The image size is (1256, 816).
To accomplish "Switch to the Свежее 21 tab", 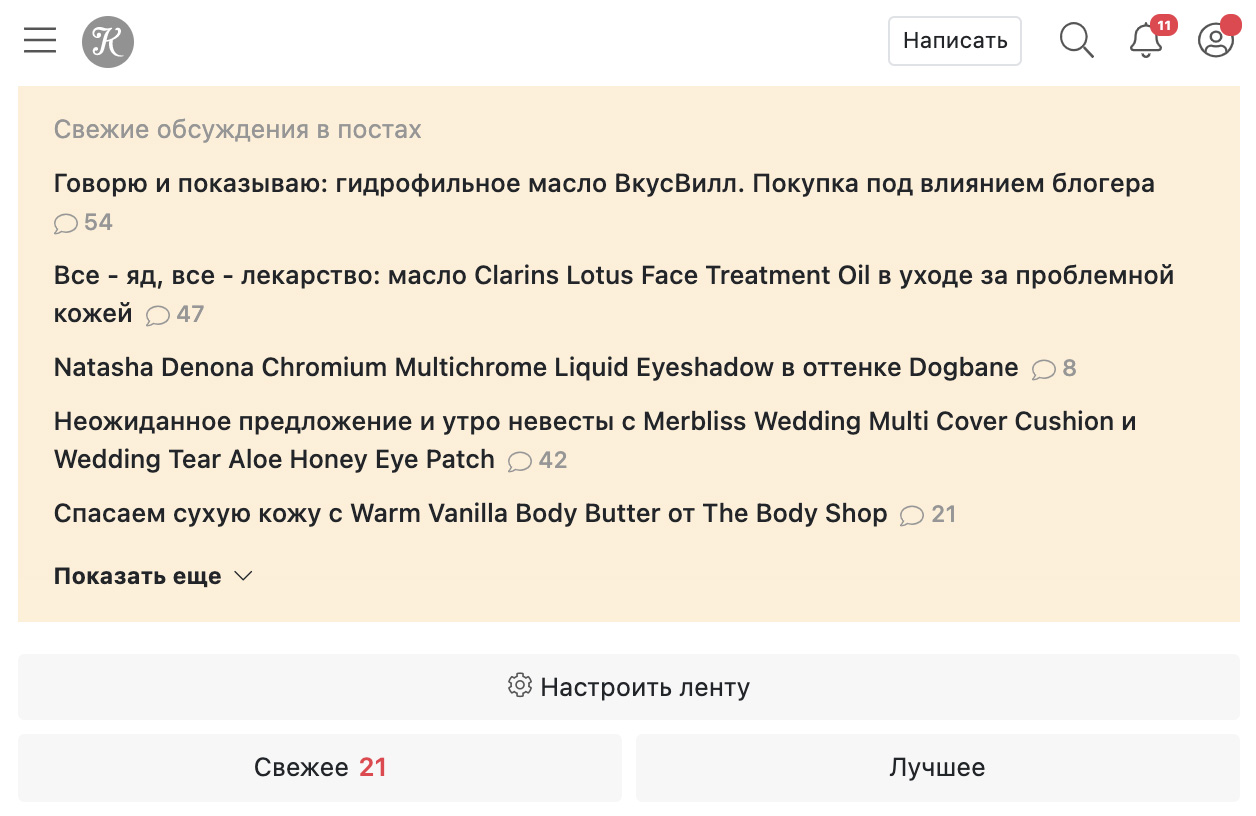I will tap(320, 768).
